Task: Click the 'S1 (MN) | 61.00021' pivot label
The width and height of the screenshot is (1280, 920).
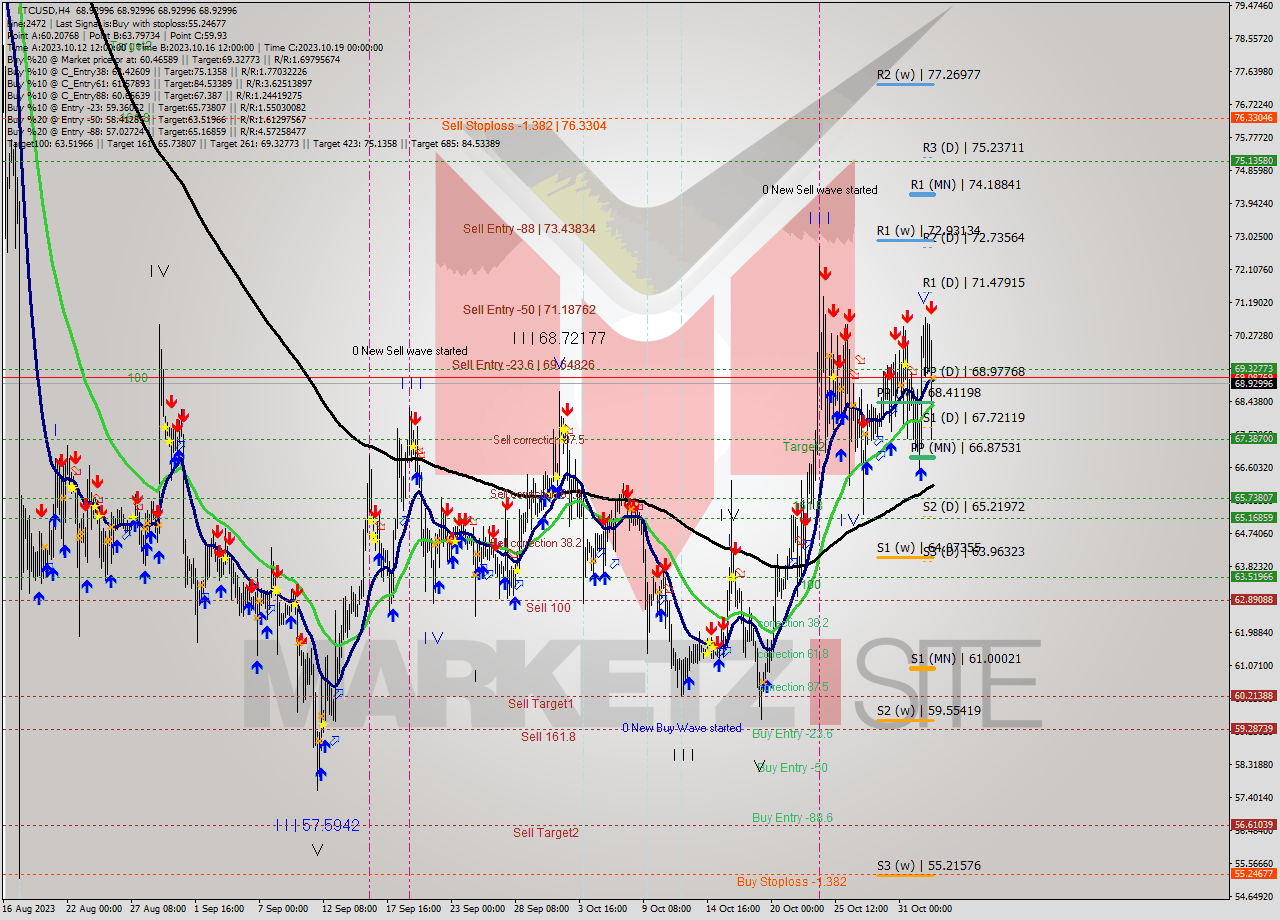Action: (965, 658)
